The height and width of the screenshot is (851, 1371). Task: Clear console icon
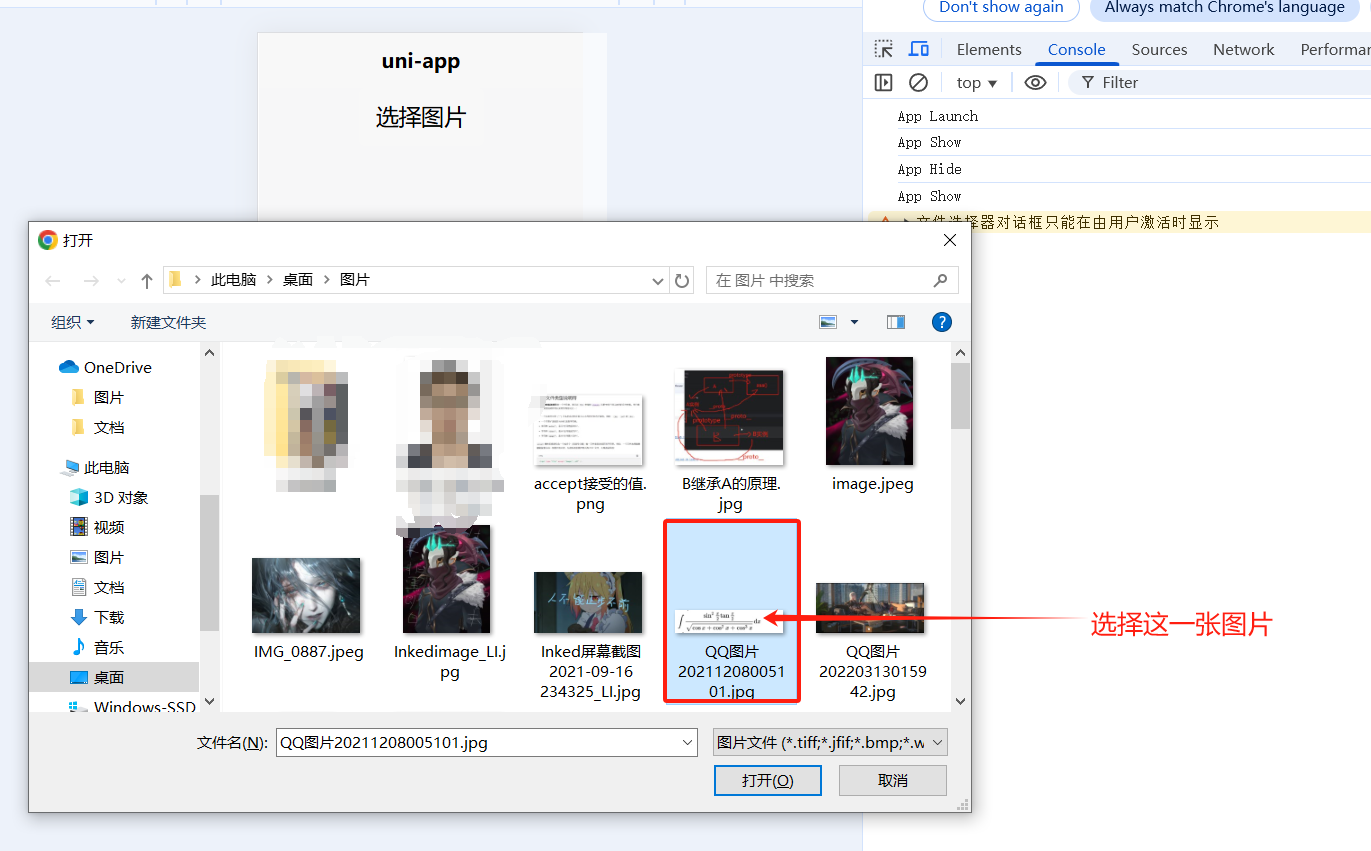point(918,83)
